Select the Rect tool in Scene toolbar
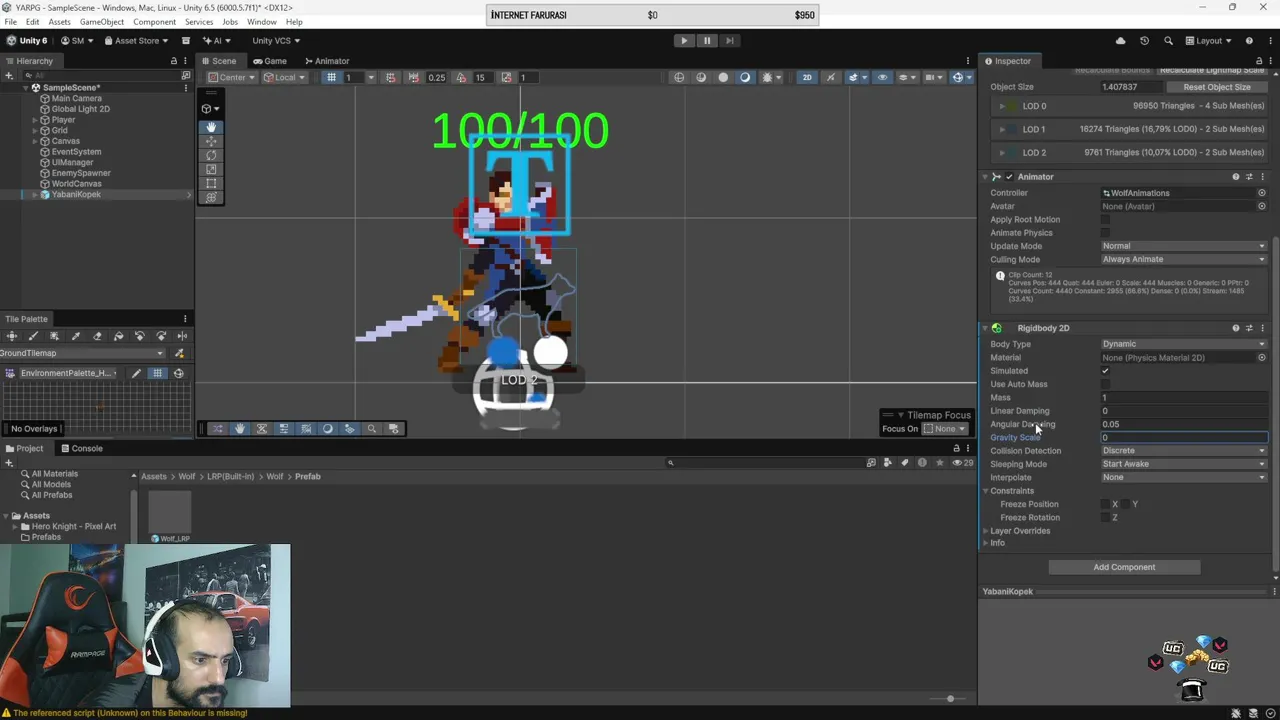 [211, 183]
